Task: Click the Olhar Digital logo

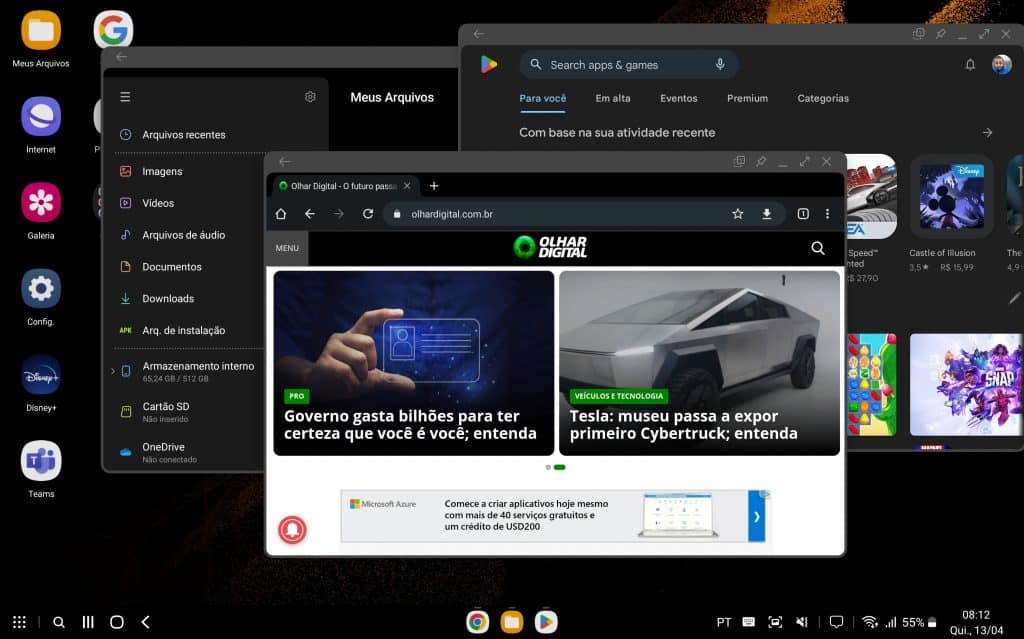Action: point(550,247)
